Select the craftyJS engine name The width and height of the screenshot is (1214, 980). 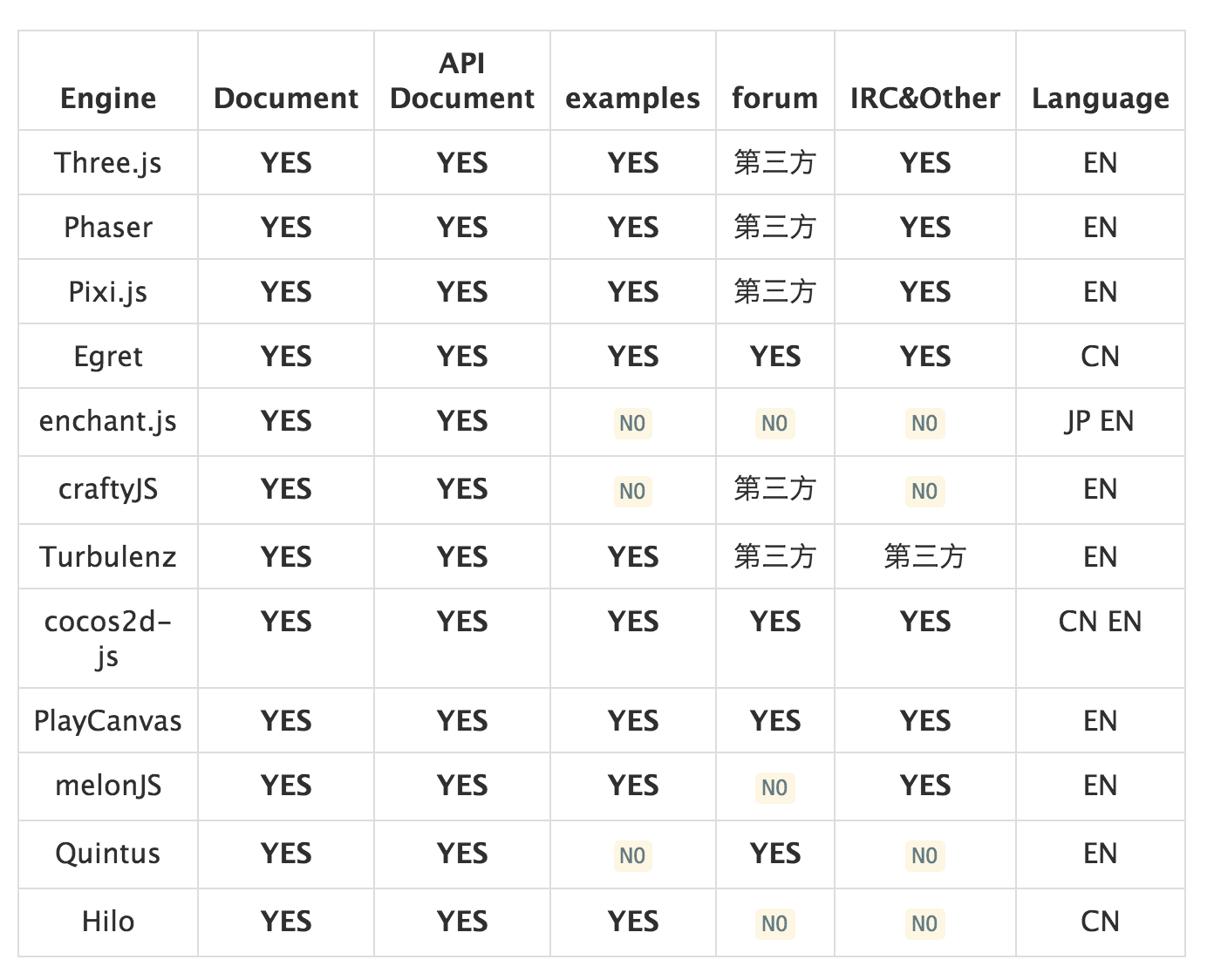coord(108,489)
